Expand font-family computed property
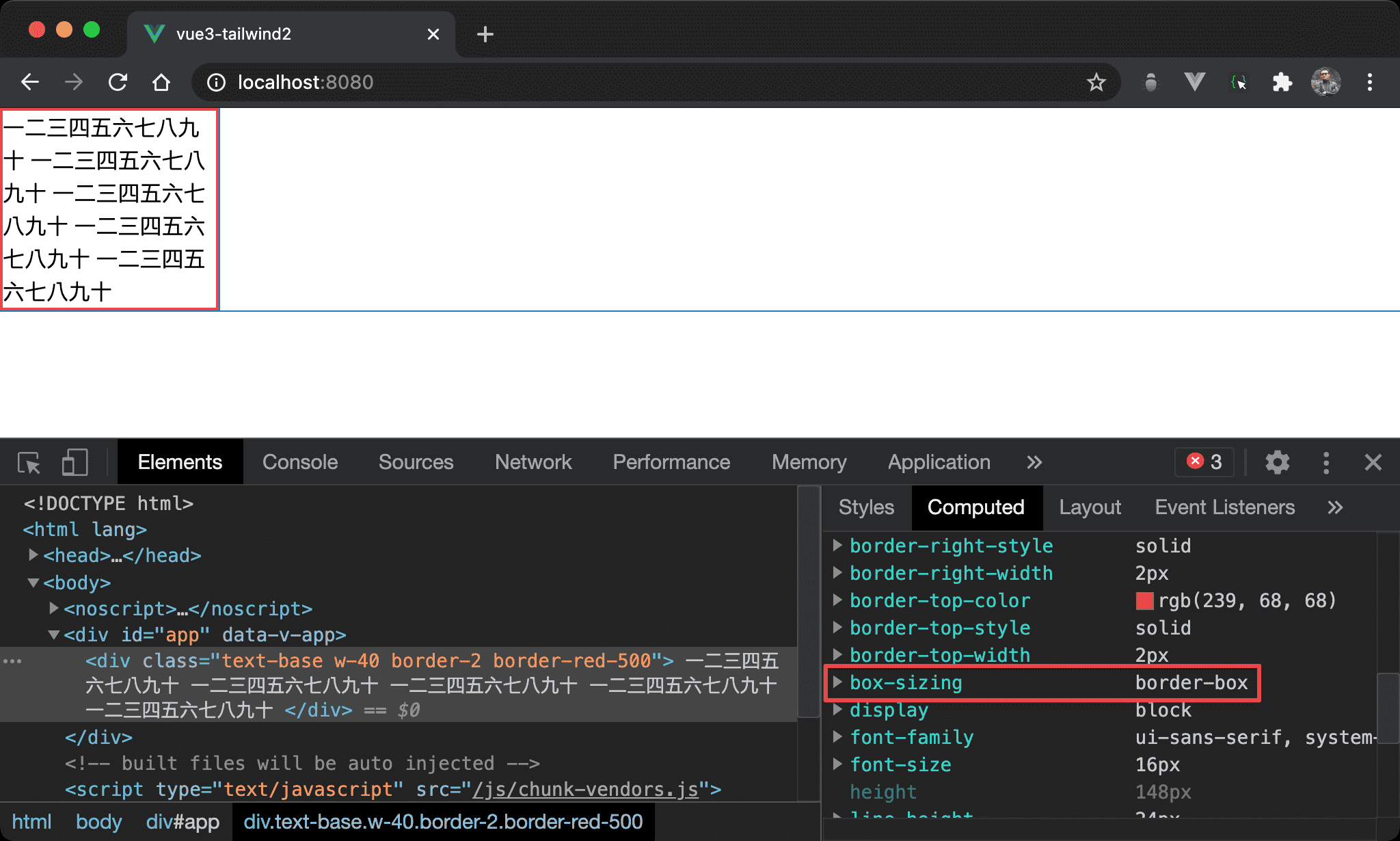This screenshot has width=1400, height=841. [837, 737]
